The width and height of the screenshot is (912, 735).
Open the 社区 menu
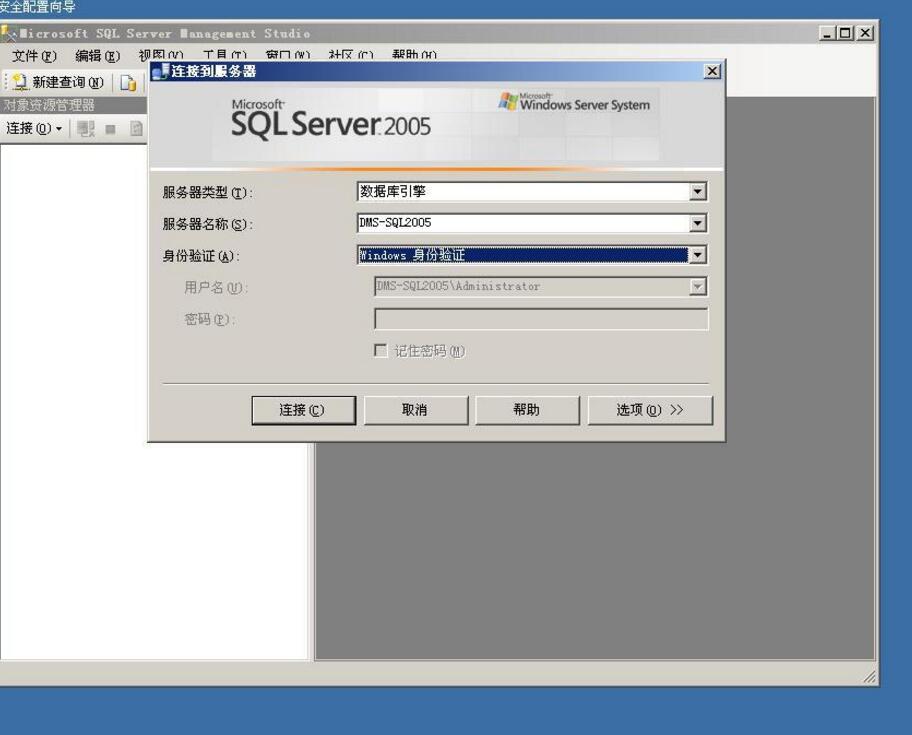[350, 56]
